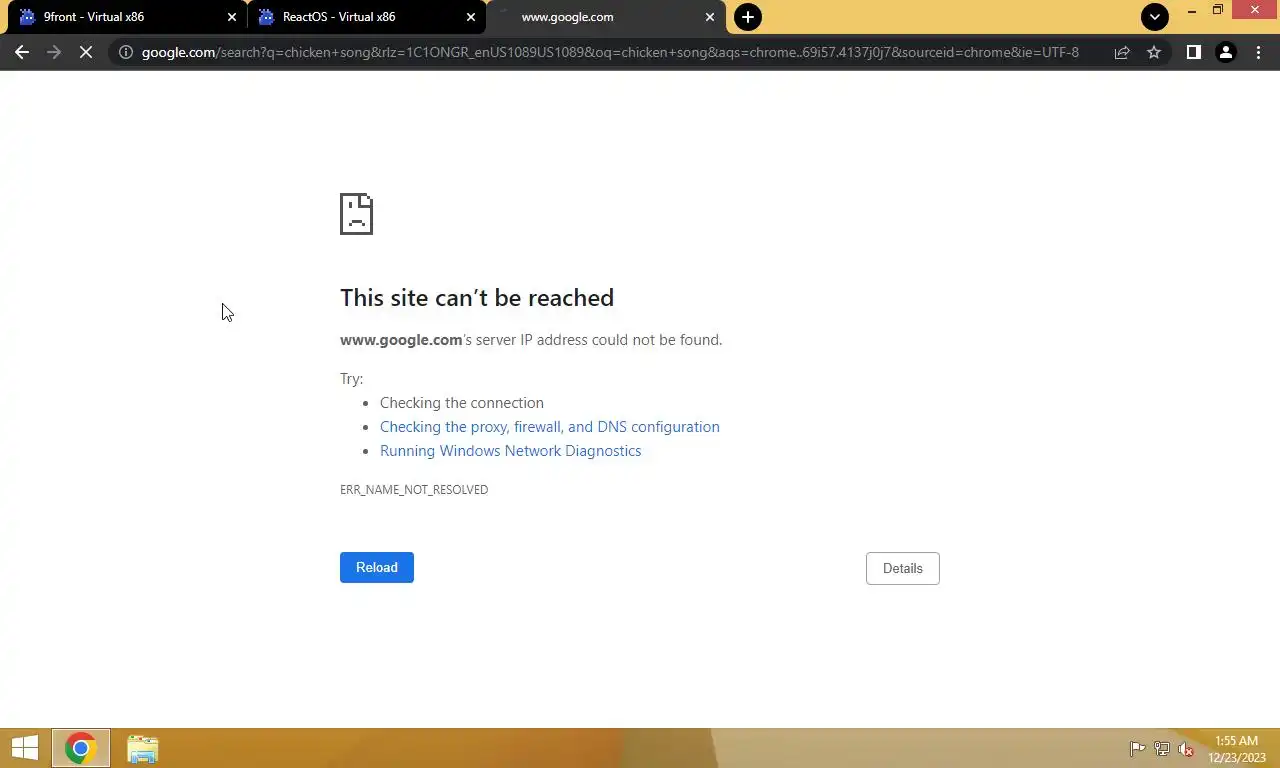
Task: Restore down the Chrome window
Action: 1218,10
